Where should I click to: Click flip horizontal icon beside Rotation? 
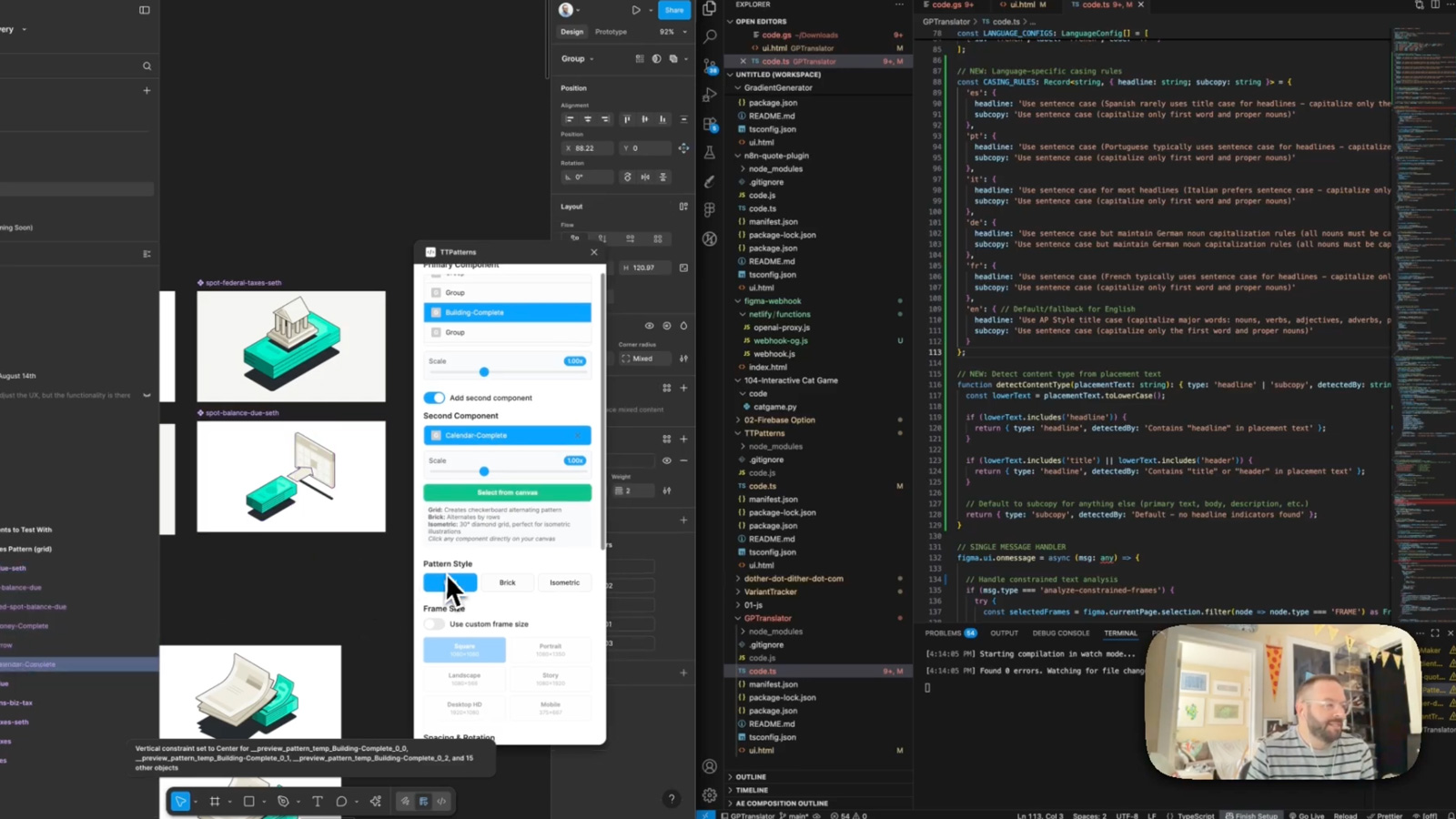(x=645, y=177)
